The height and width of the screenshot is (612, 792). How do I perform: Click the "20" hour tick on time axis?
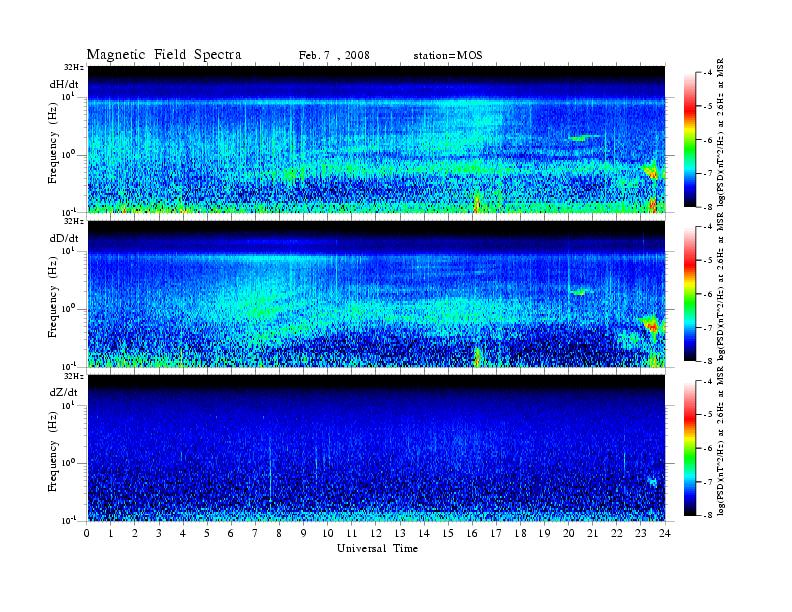pyautogui.click(x=568, y=533)
